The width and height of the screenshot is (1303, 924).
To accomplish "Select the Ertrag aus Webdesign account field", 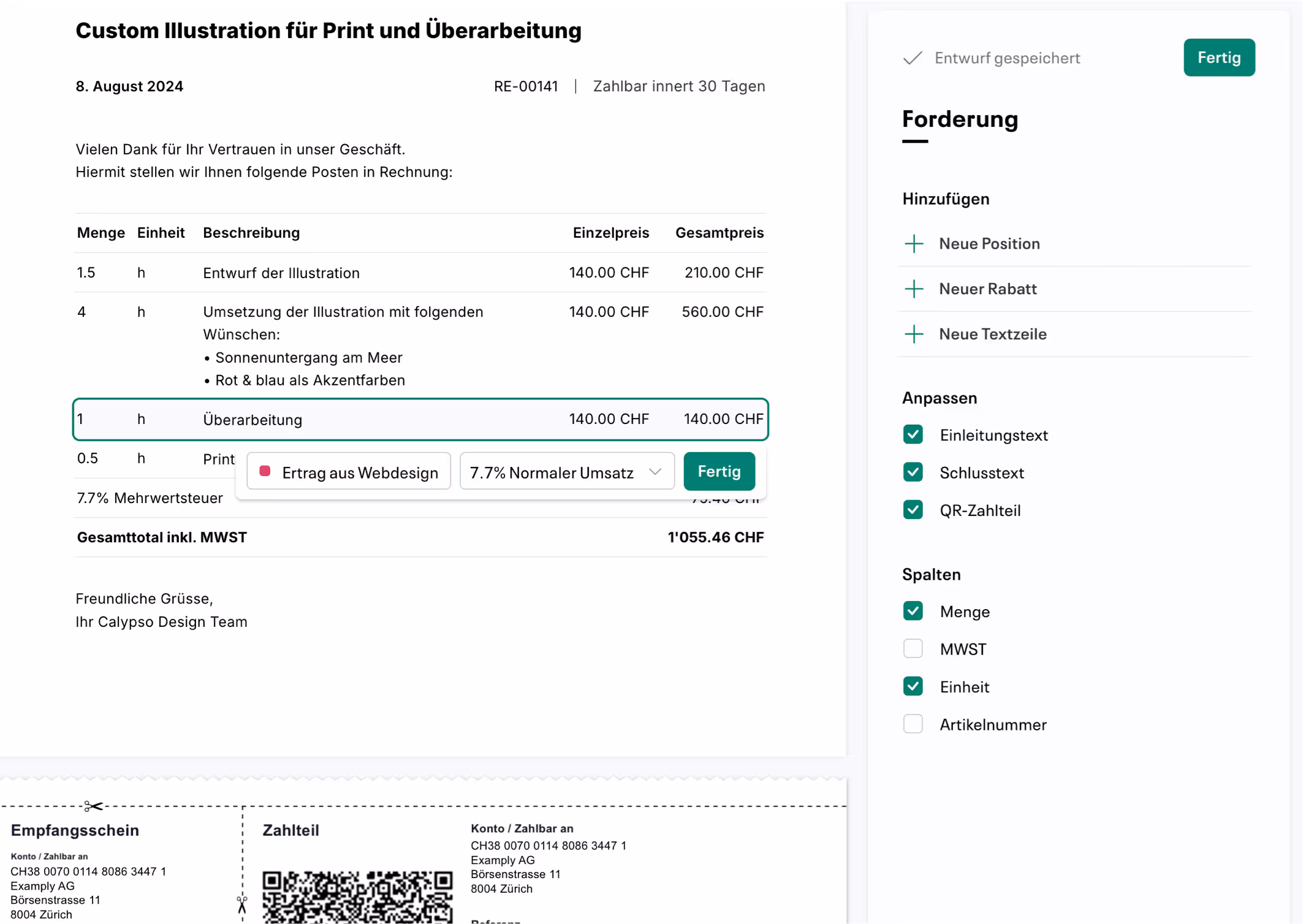I will [349, 472].
